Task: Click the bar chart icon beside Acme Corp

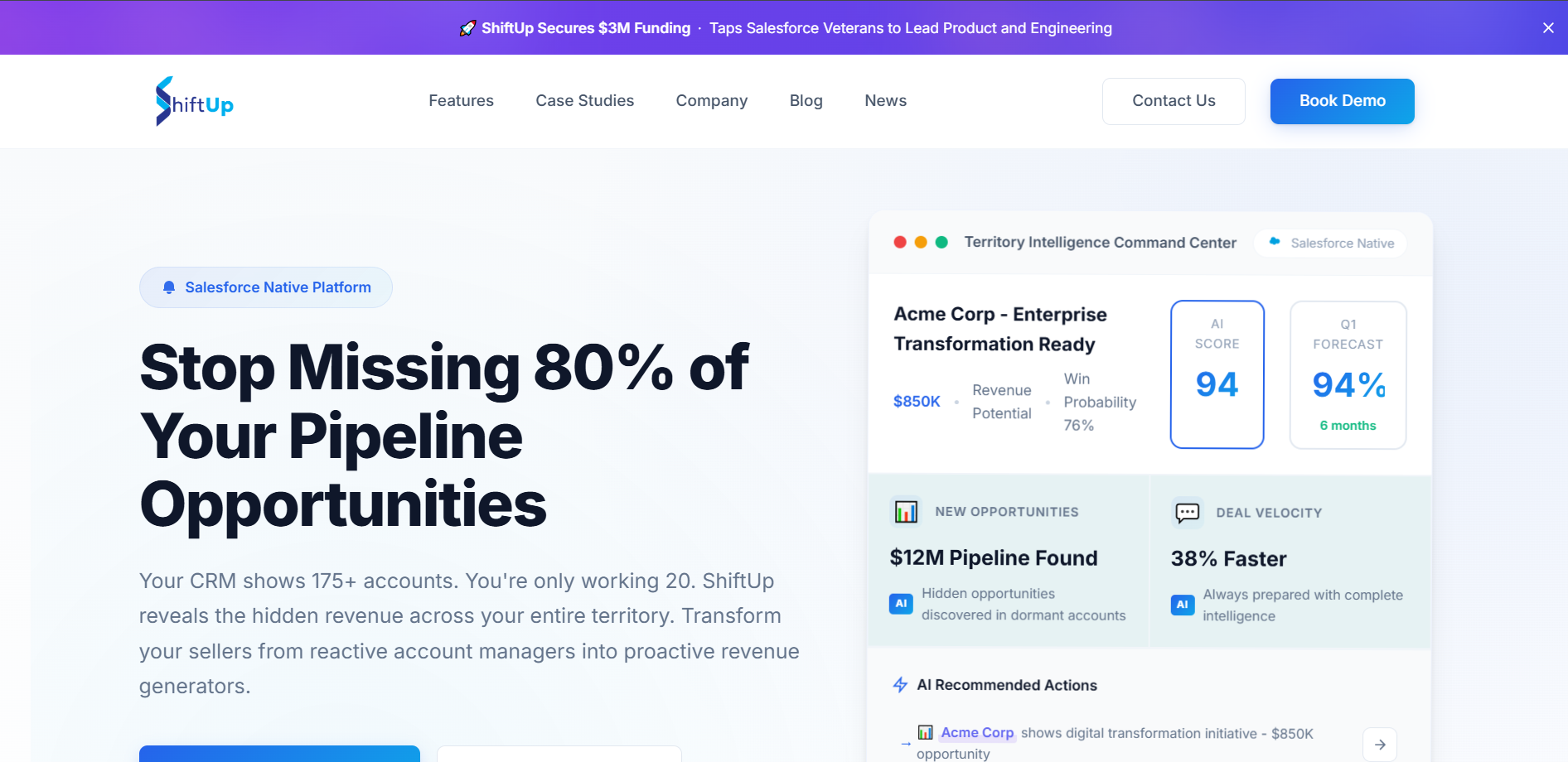Action: click(x=925, y=732)
